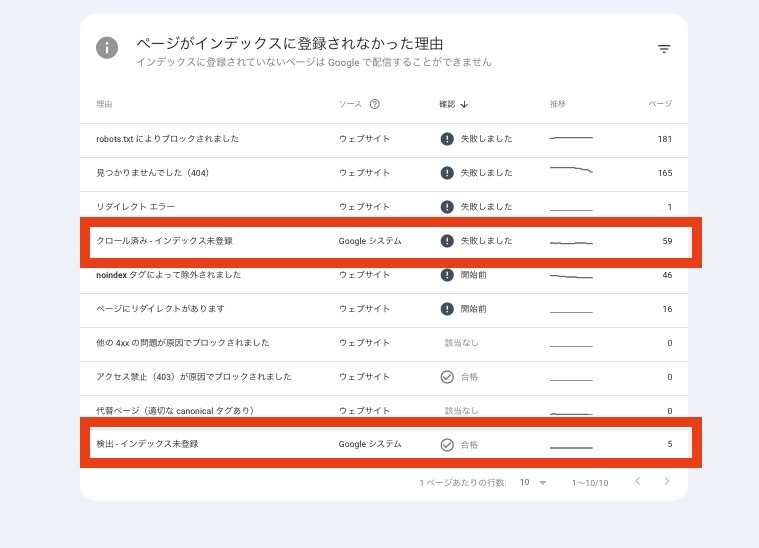
Task: Sort by the 確認 column arrow
Action: click(464, 104)
